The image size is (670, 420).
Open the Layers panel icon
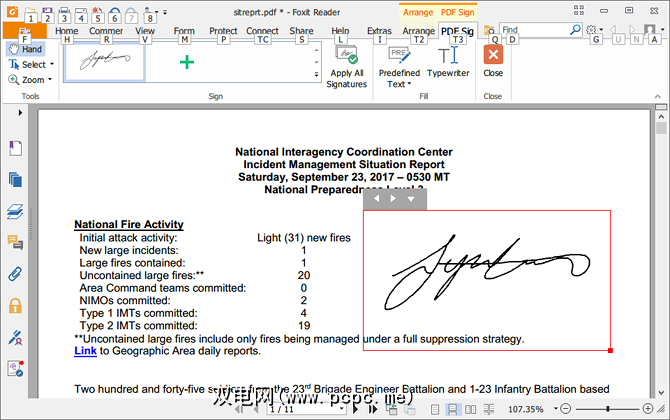(x=15, y=211)
